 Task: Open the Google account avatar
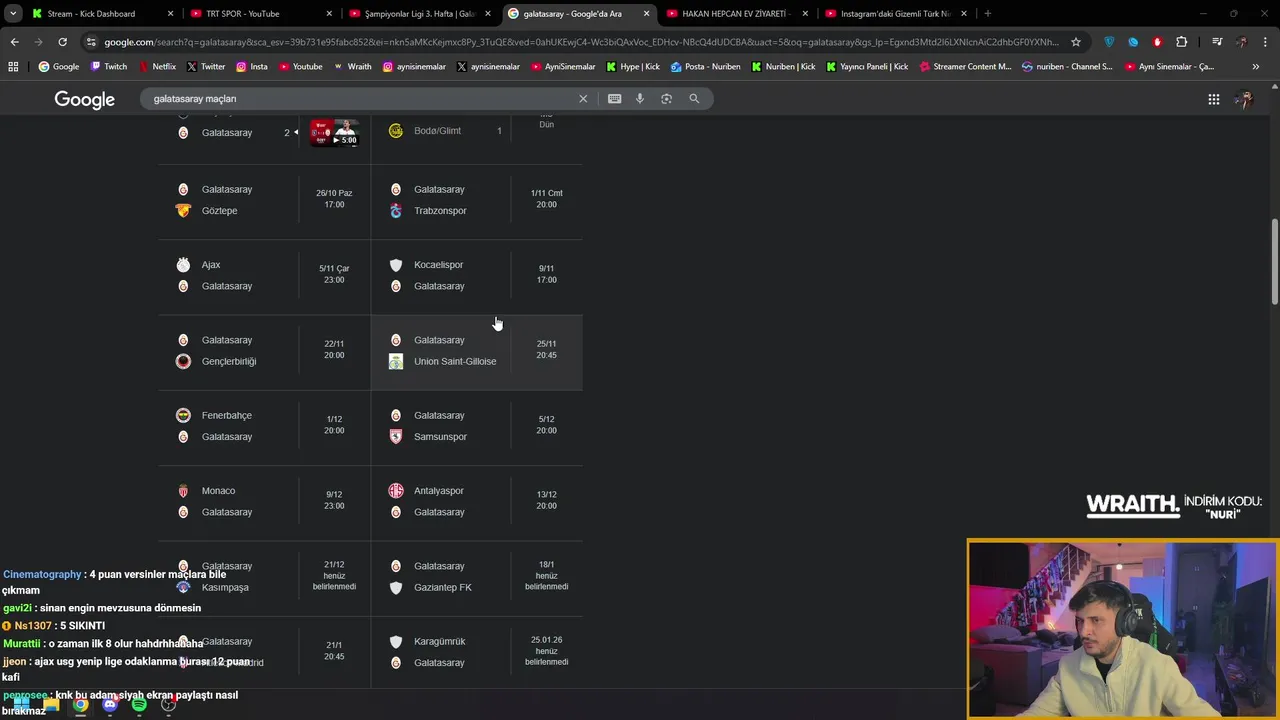click(x=1244, y=99)
